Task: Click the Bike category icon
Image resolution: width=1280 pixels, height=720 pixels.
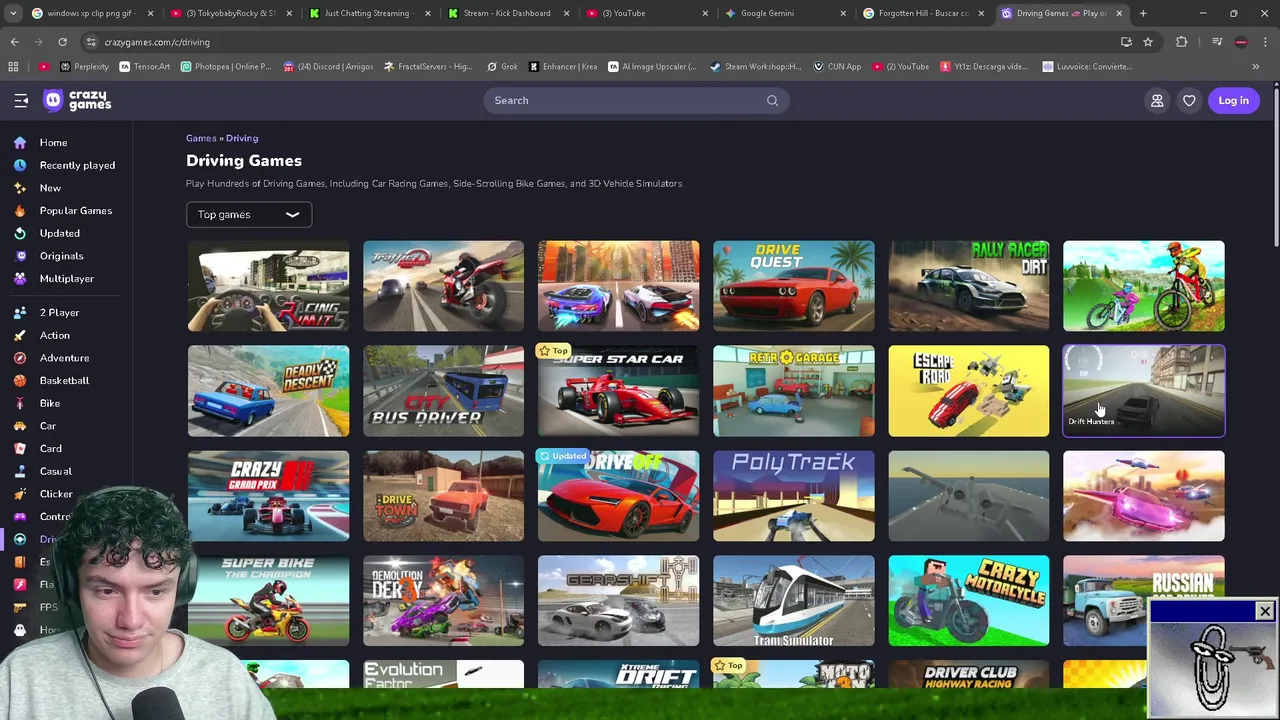Action: [x=20, y=403]
